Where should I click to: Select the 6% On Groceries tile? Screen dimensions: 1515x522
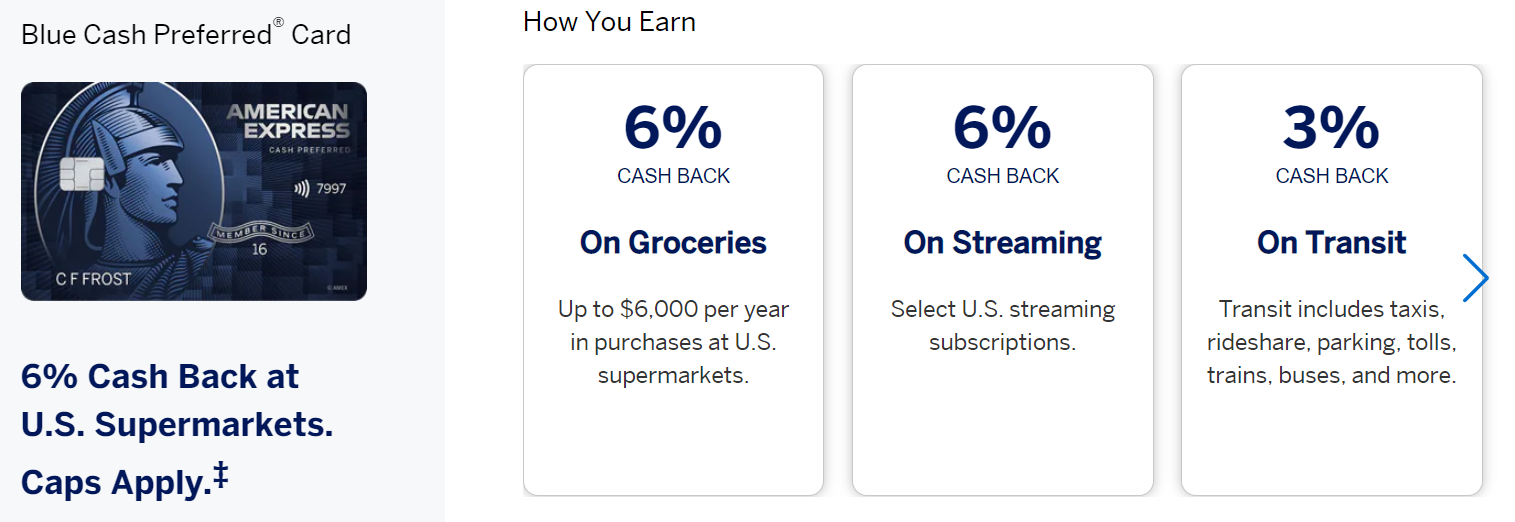click(673, 280)
